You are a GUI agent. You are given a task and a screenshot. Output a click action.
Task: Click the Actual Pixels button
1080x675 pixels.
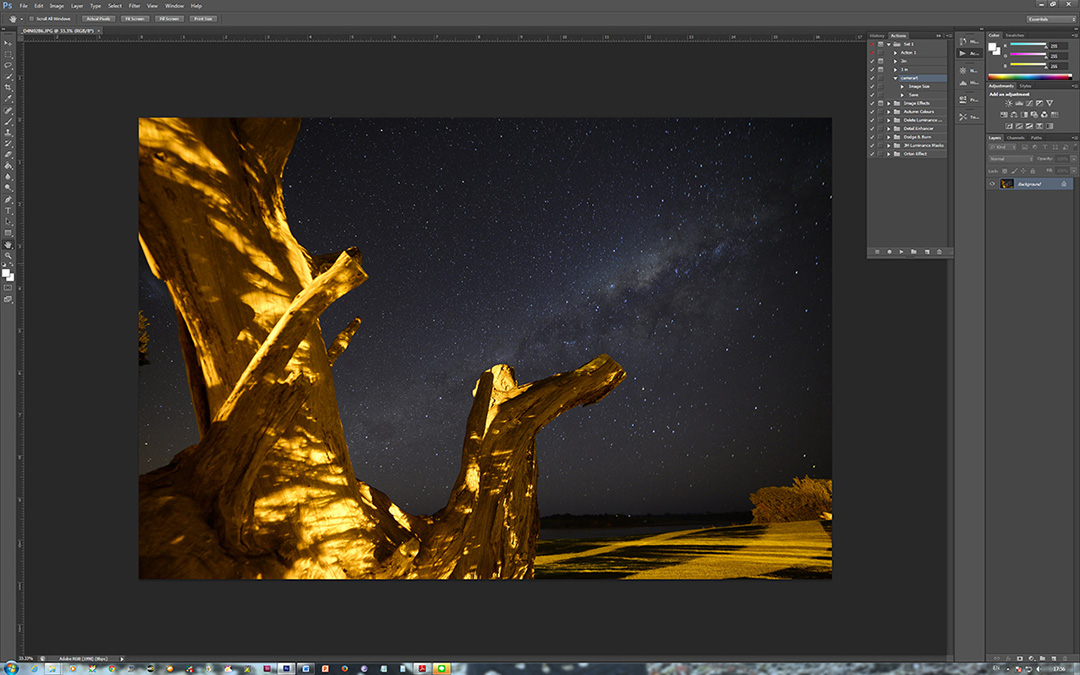coord(97,18)
